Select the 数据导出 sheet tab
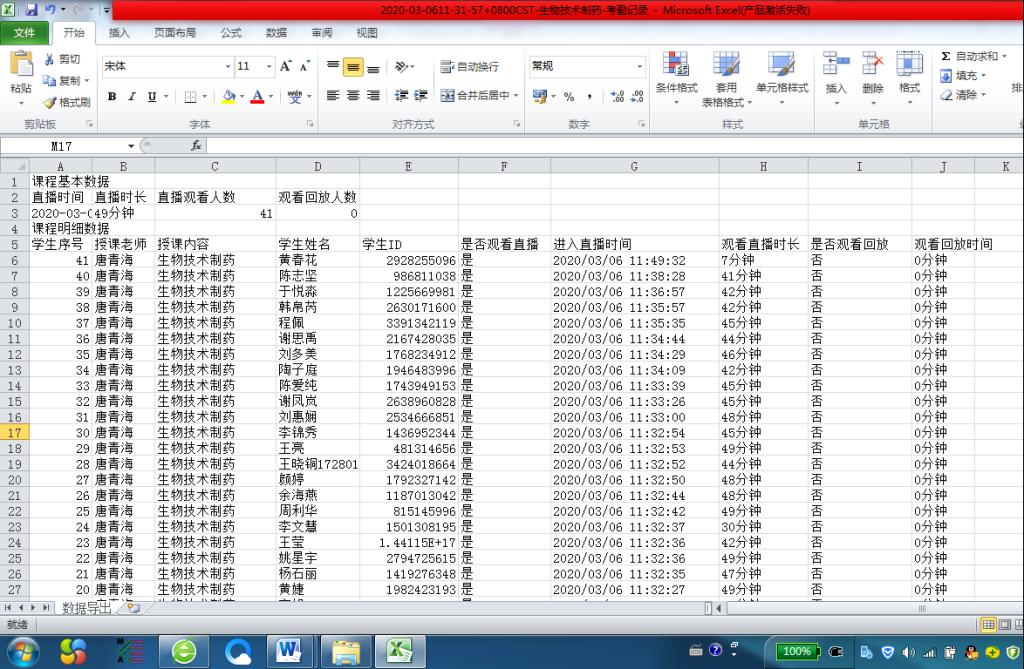Screen dimensions: 1024x669 (x=87, y=608)
